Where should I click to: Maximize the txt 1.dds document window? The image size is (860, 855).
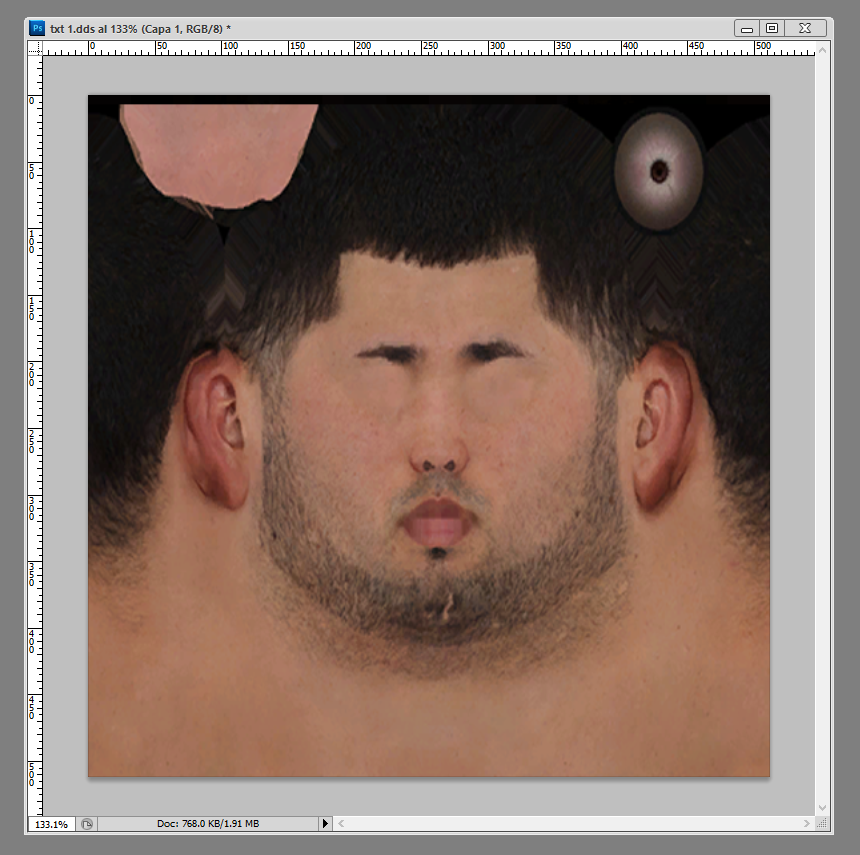point(772,28)
